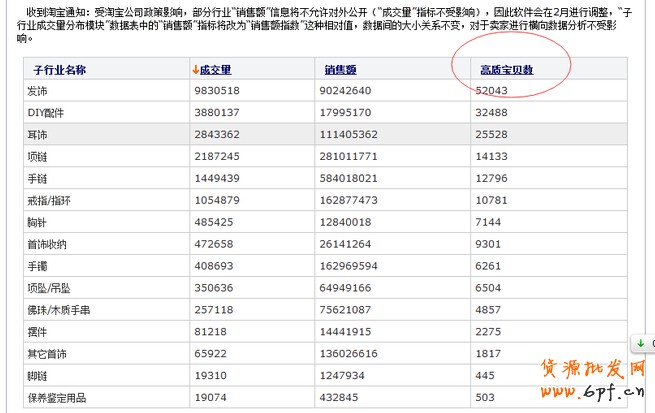Select the 首饰收纳 category cell

[47, 244]
